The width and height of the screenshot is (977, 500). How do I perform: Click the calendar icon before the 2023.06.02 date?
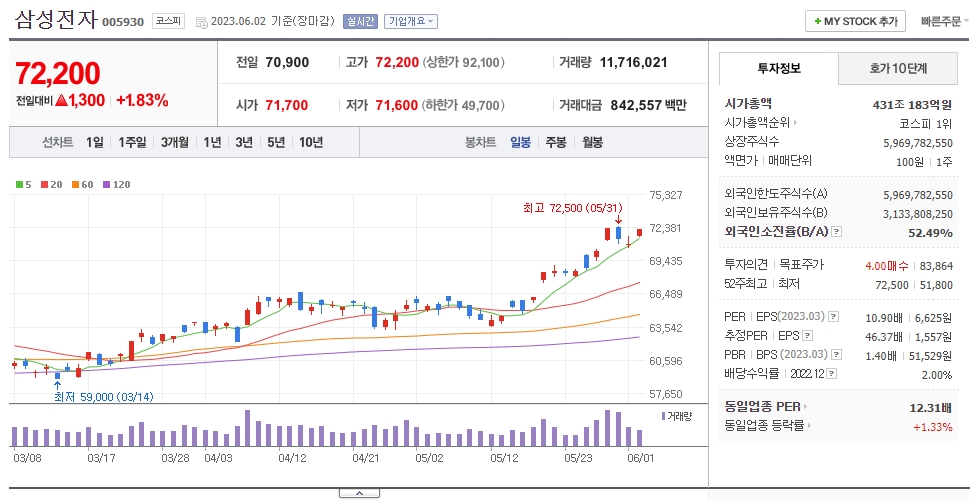tap(201, 22)
